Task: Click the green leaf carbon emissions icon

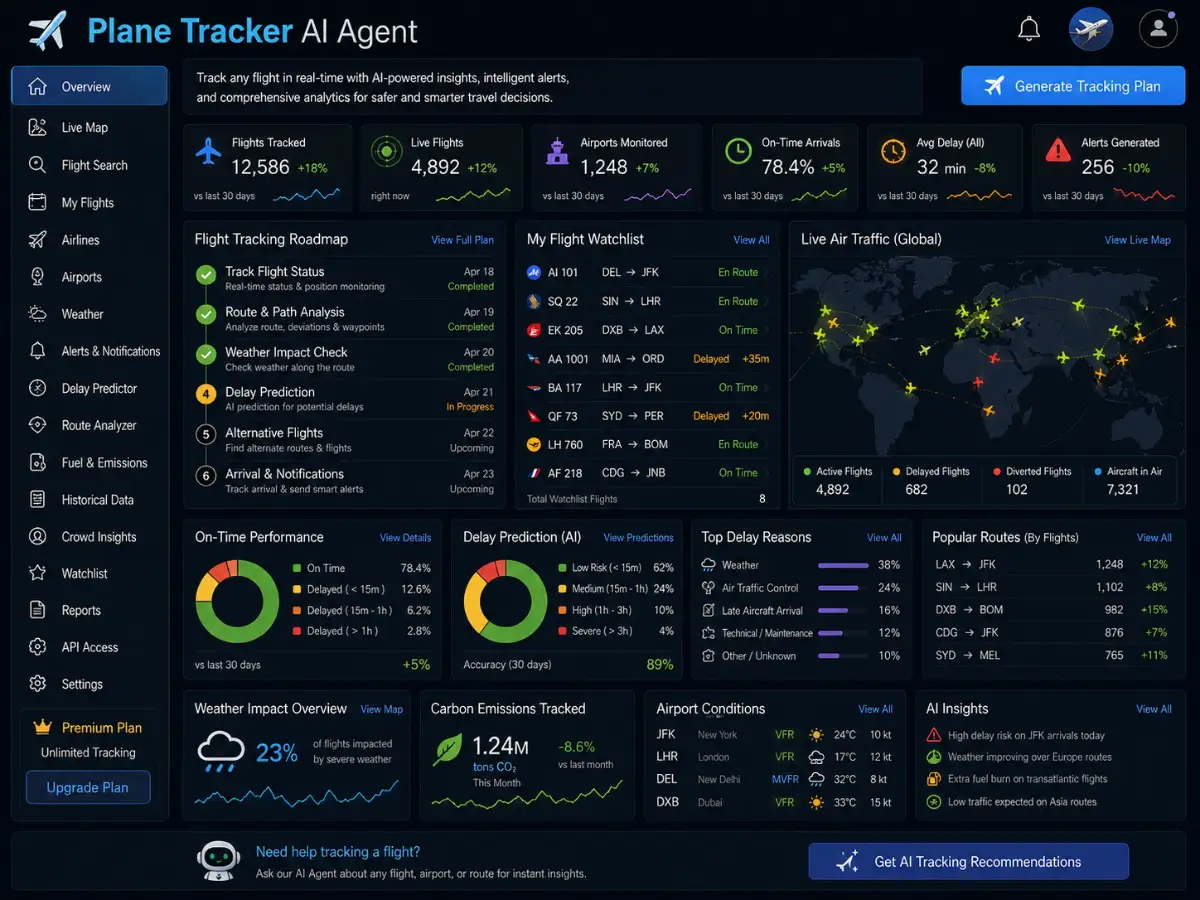Action: click(x=447, y=751)
